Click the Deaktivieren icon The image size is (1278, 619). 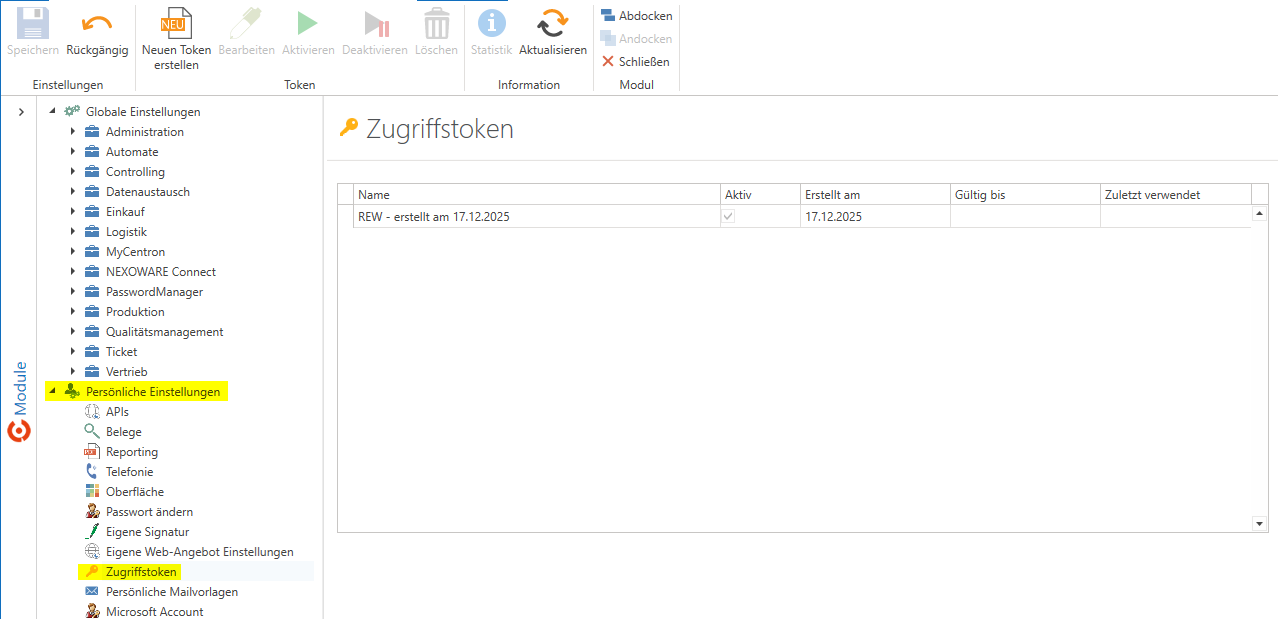(375, 23)
